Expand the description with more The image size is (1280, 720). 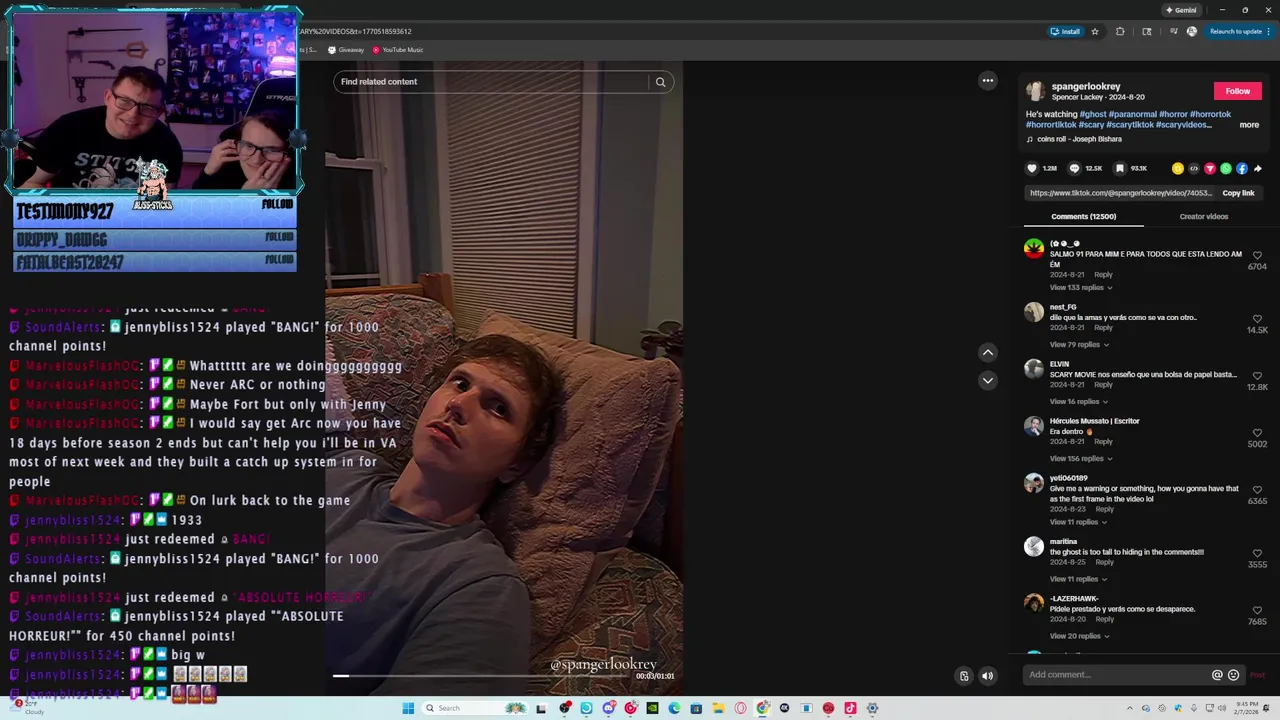coord(1249,125)
